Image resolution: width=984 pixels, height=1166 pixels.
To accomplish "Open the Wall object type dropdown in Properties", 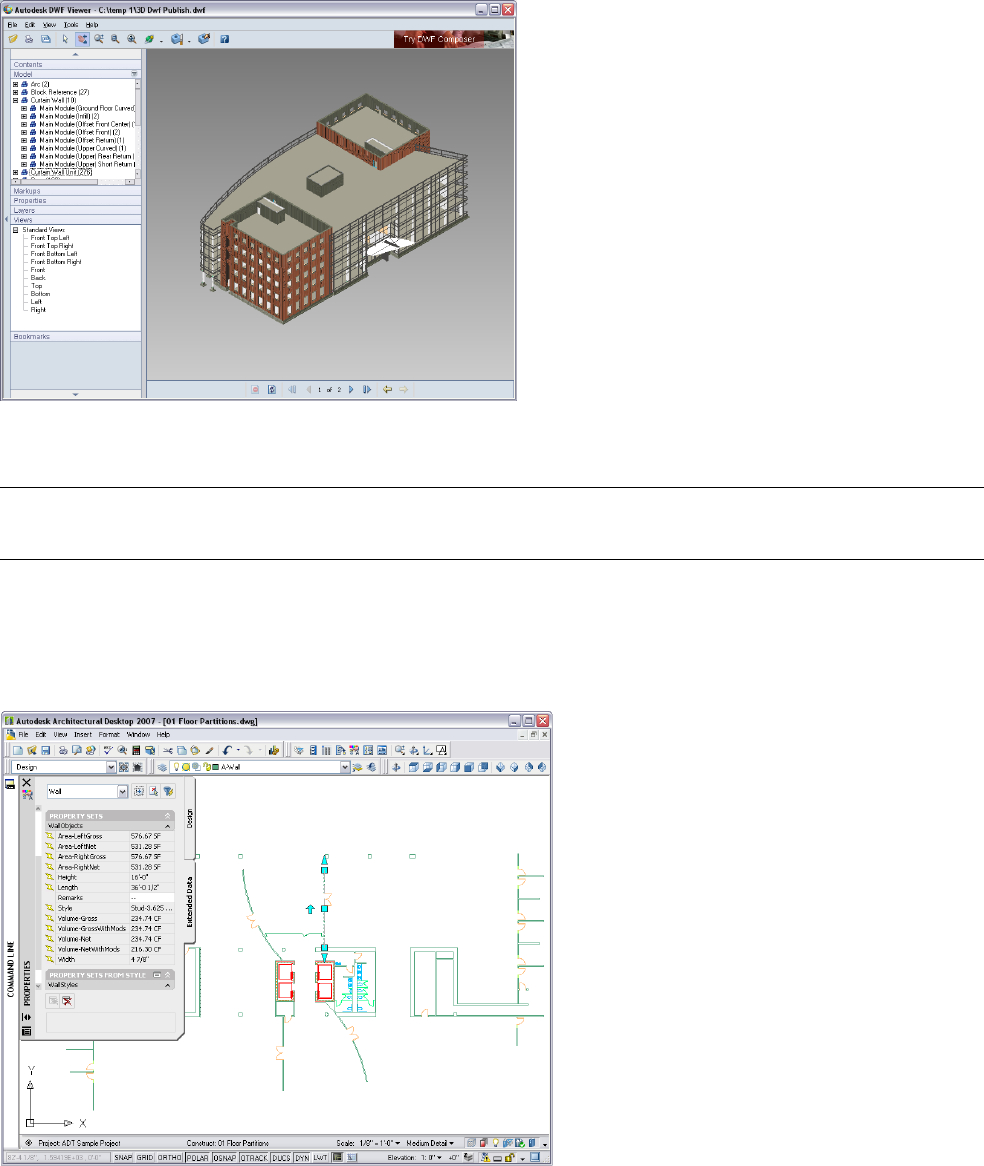I will coord(123,792).
